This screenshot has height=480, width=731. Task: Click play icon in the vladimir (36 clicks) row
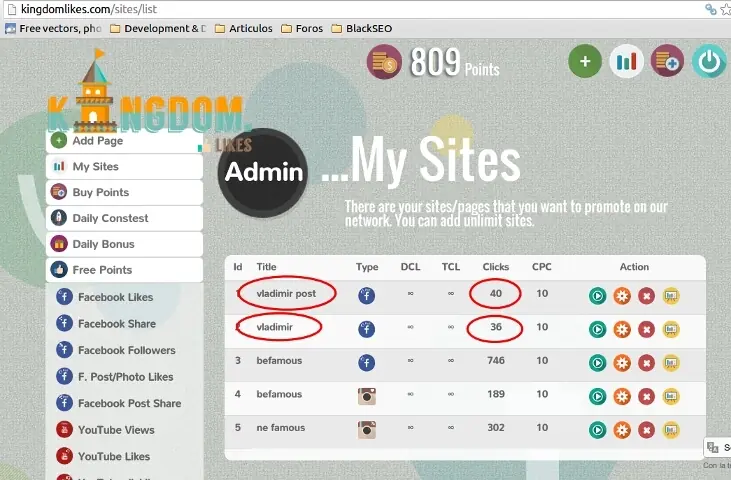(597, 329)
